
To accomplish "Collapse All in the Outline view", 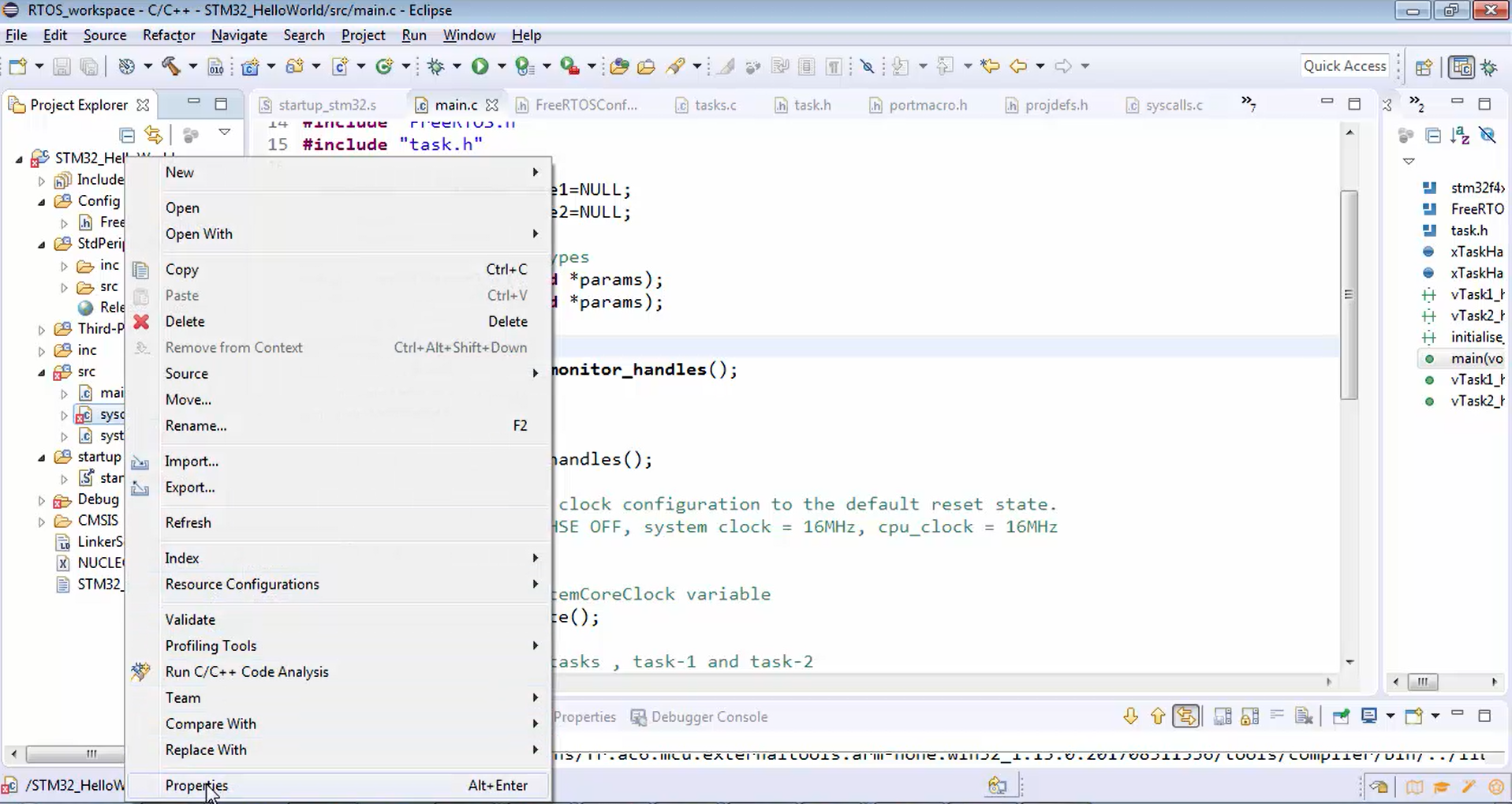I will [1433, 136].
